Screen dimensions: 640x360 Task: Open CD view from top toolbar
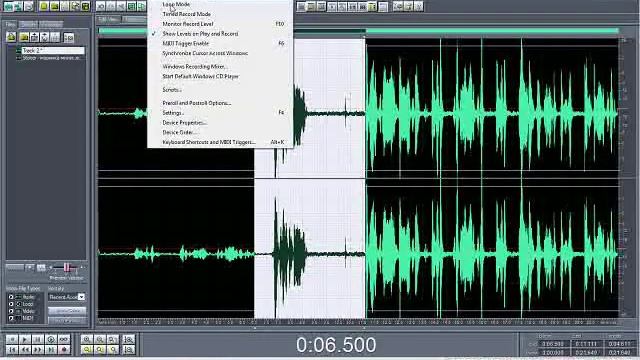tap(29, 6)
